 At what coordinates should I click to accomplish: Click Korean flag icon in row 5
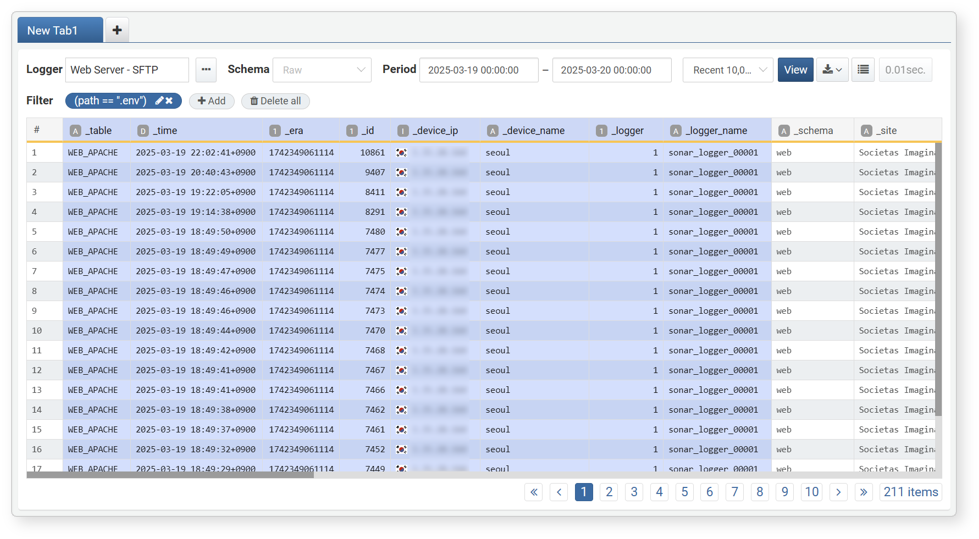[x=401, y=232]
